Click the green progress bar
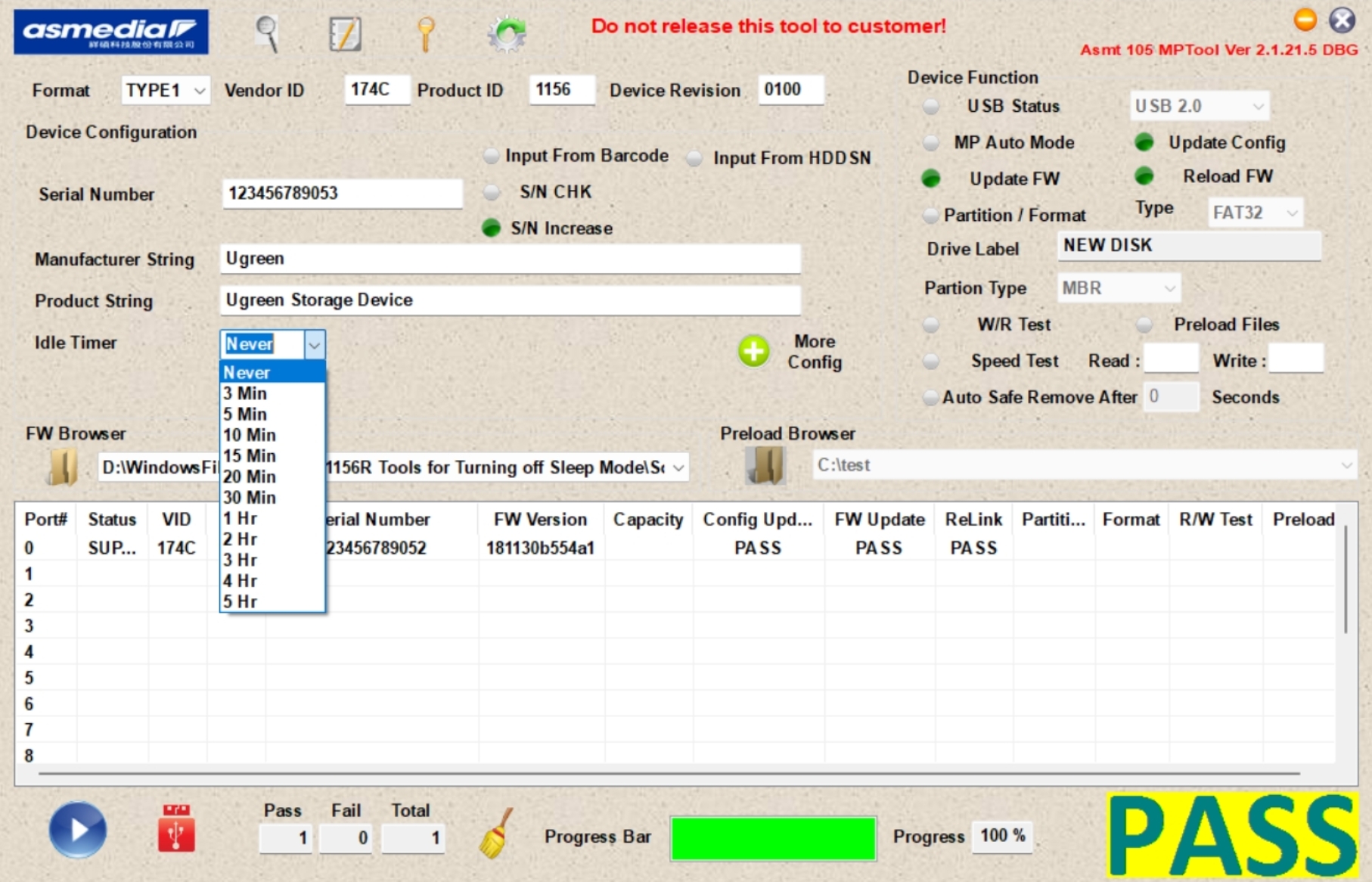The width and height of the screenshot is (1372, 882). [x=772, y=838]
